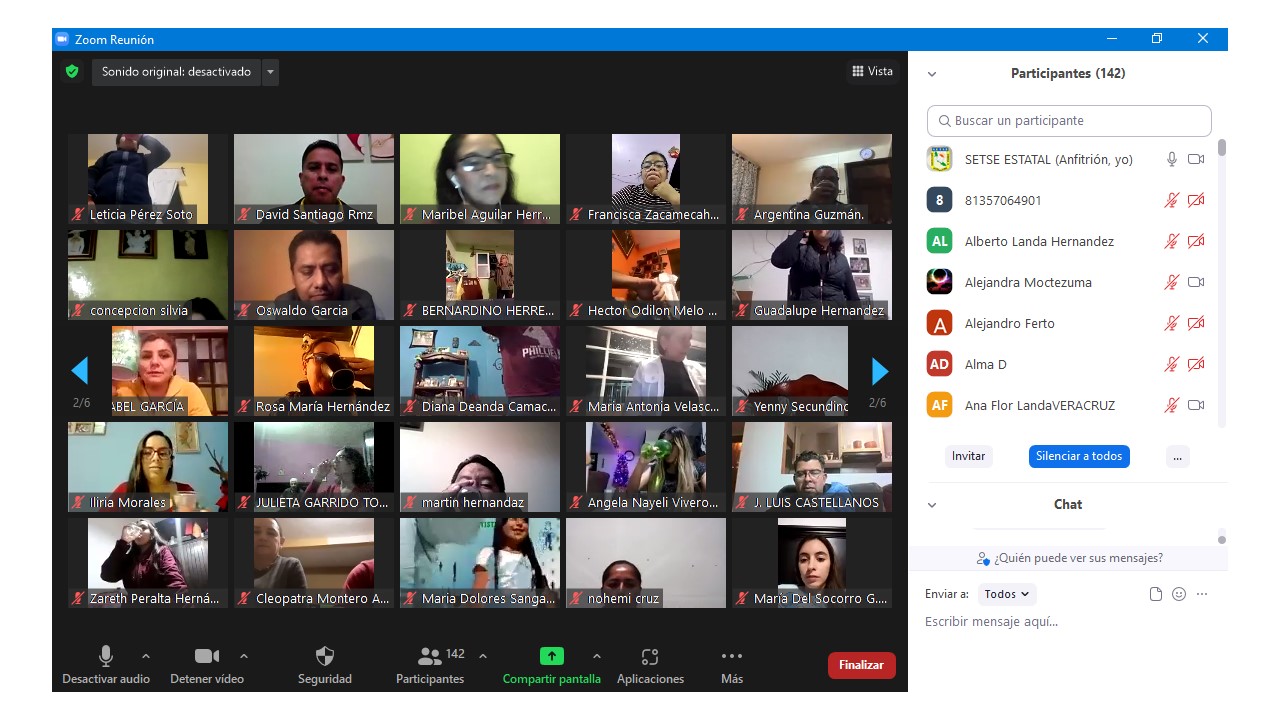Open participants panel three-dots options button

point(1177,456)
